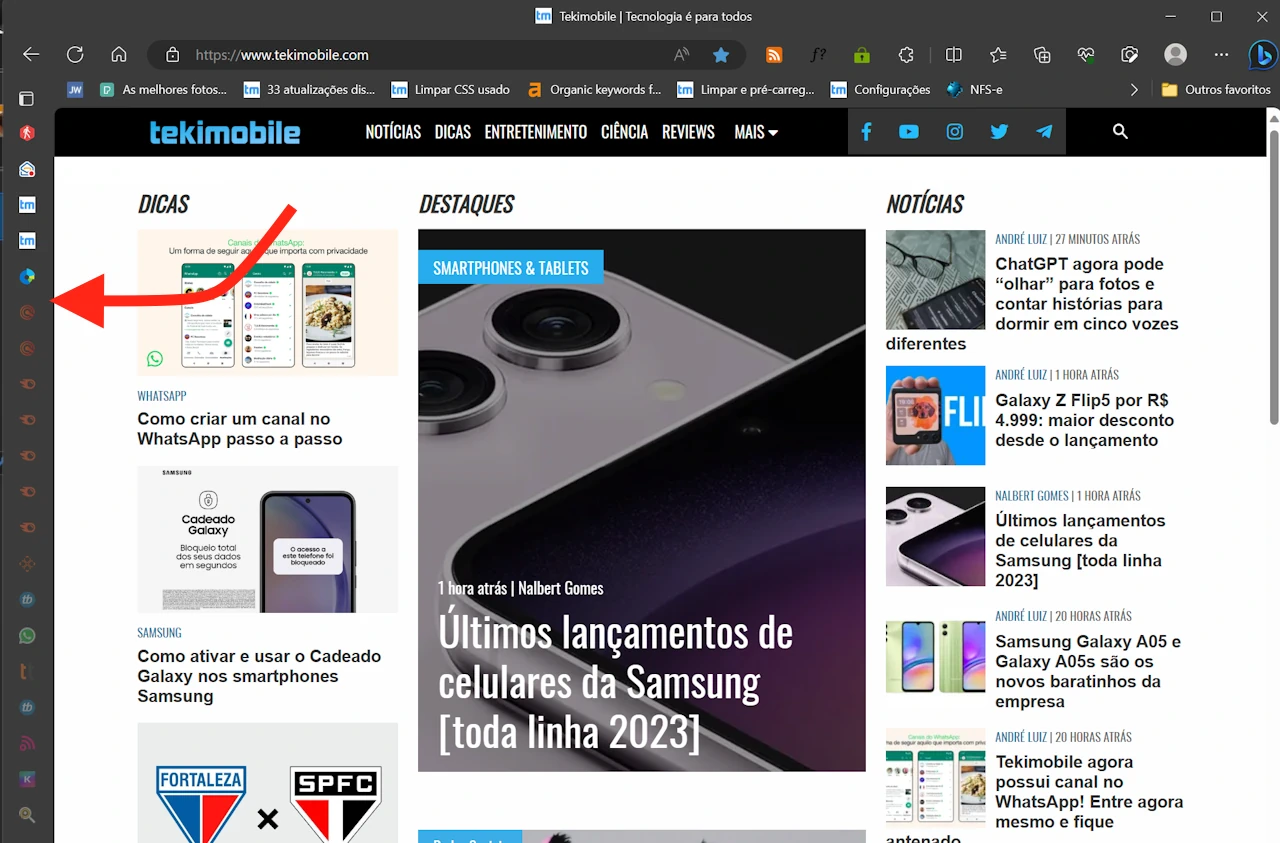Open the Configurações bookmark
This screenshot has width=1280, height=843.
point(880,89)
